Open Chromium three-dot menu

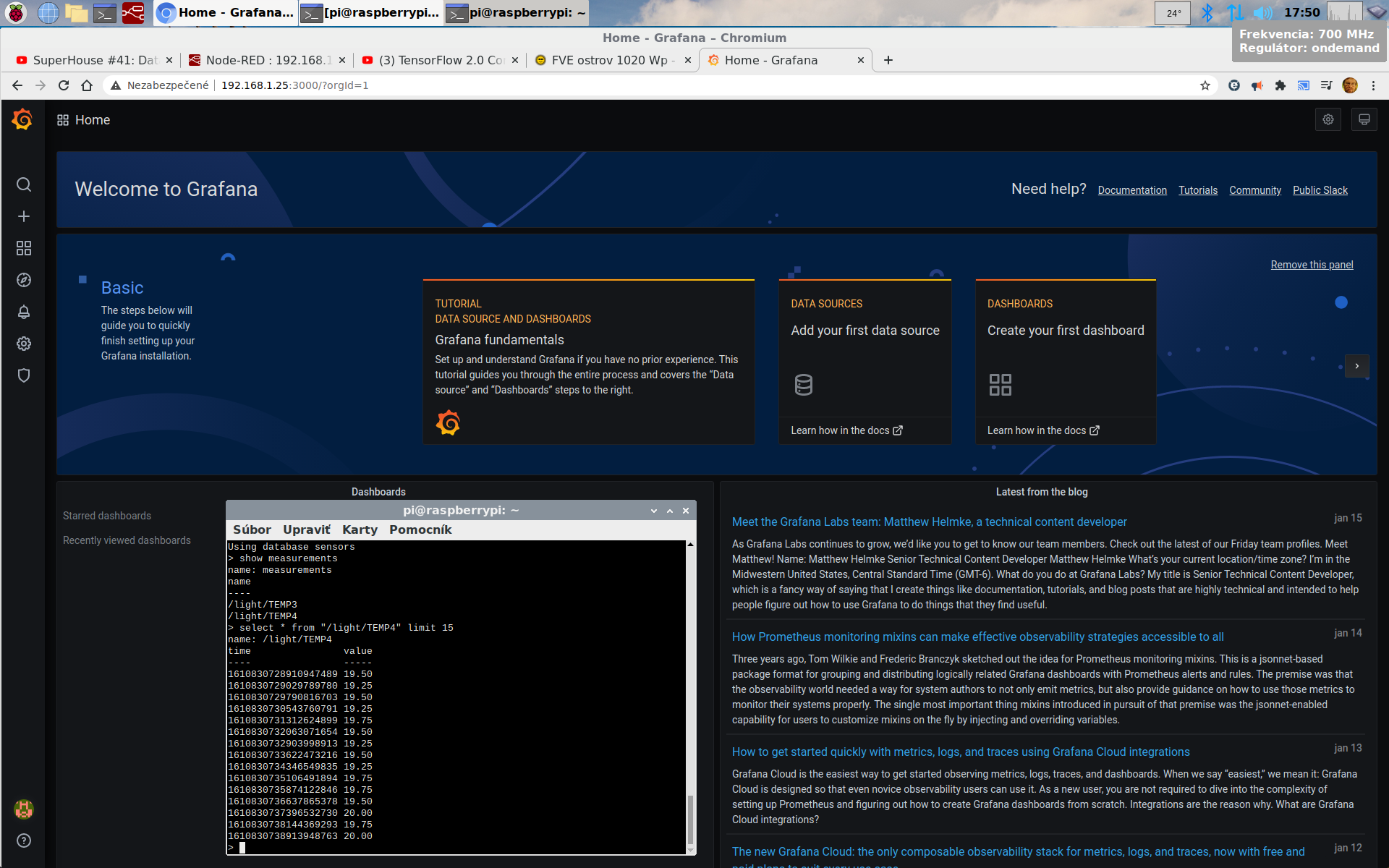coord(1373,85)
